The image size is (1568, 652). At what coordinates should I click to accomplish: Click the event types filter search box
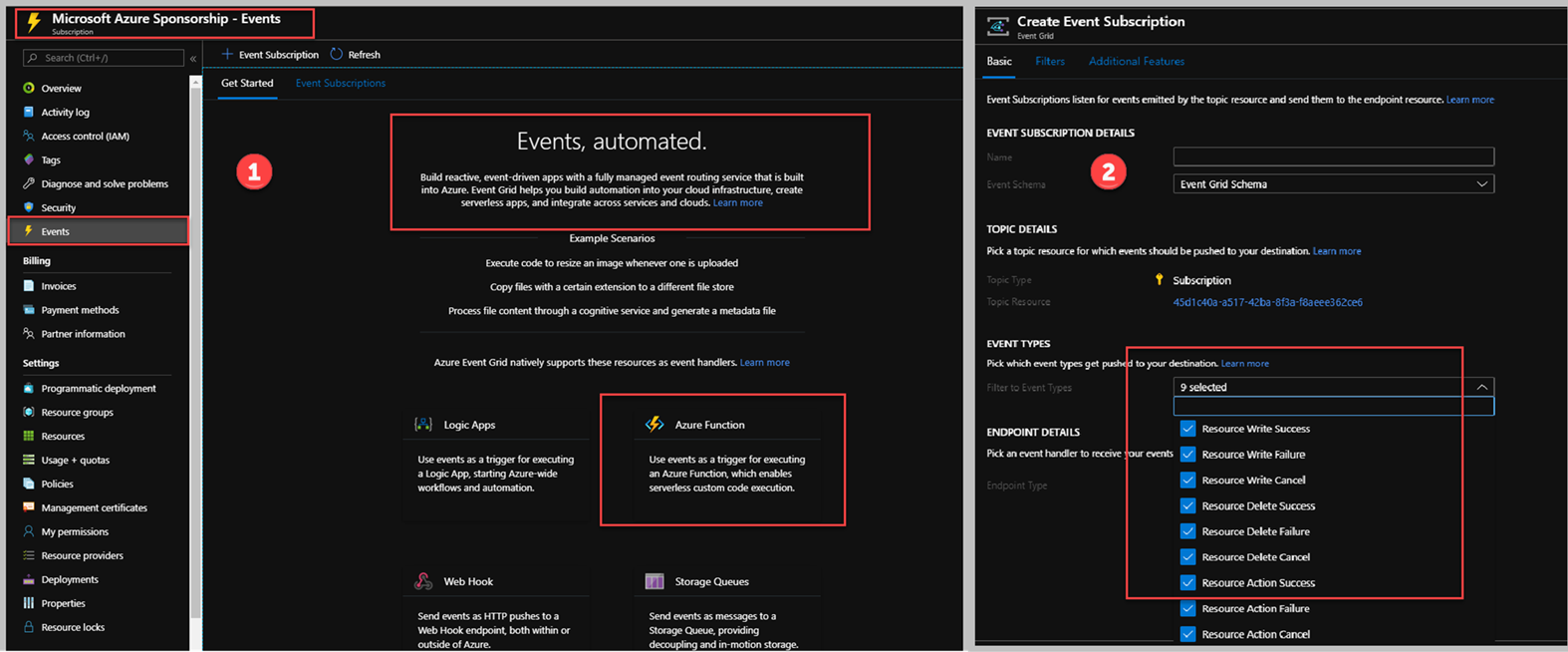click(1334, 406)
